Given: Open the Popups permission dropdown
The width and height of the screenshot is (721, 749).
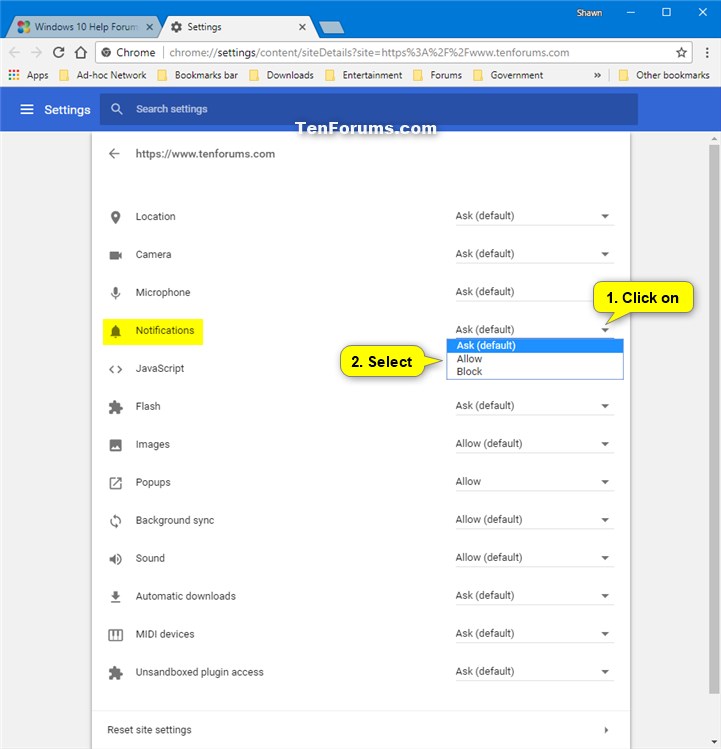Looking at the screenshot, I should click(x=534, y=482).
